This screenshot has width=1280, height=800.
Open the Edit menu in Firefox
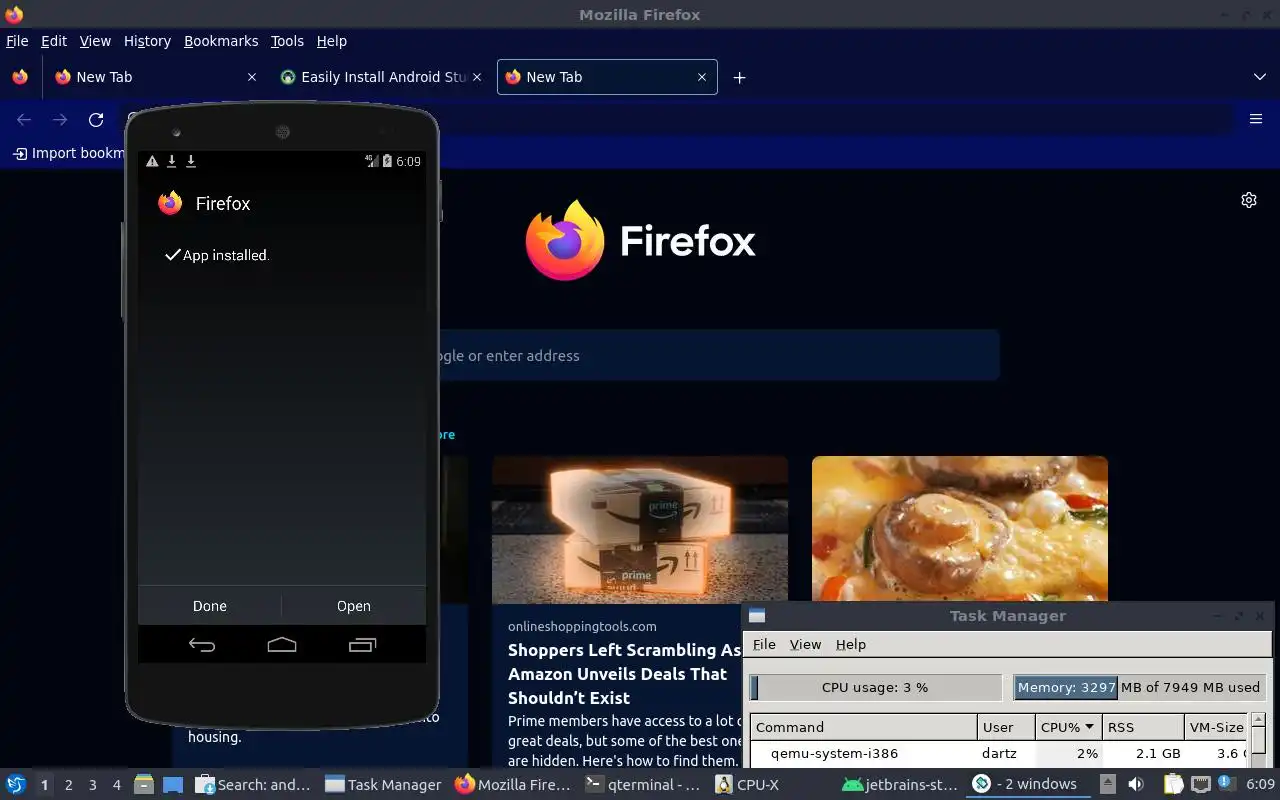pos(54,41)
